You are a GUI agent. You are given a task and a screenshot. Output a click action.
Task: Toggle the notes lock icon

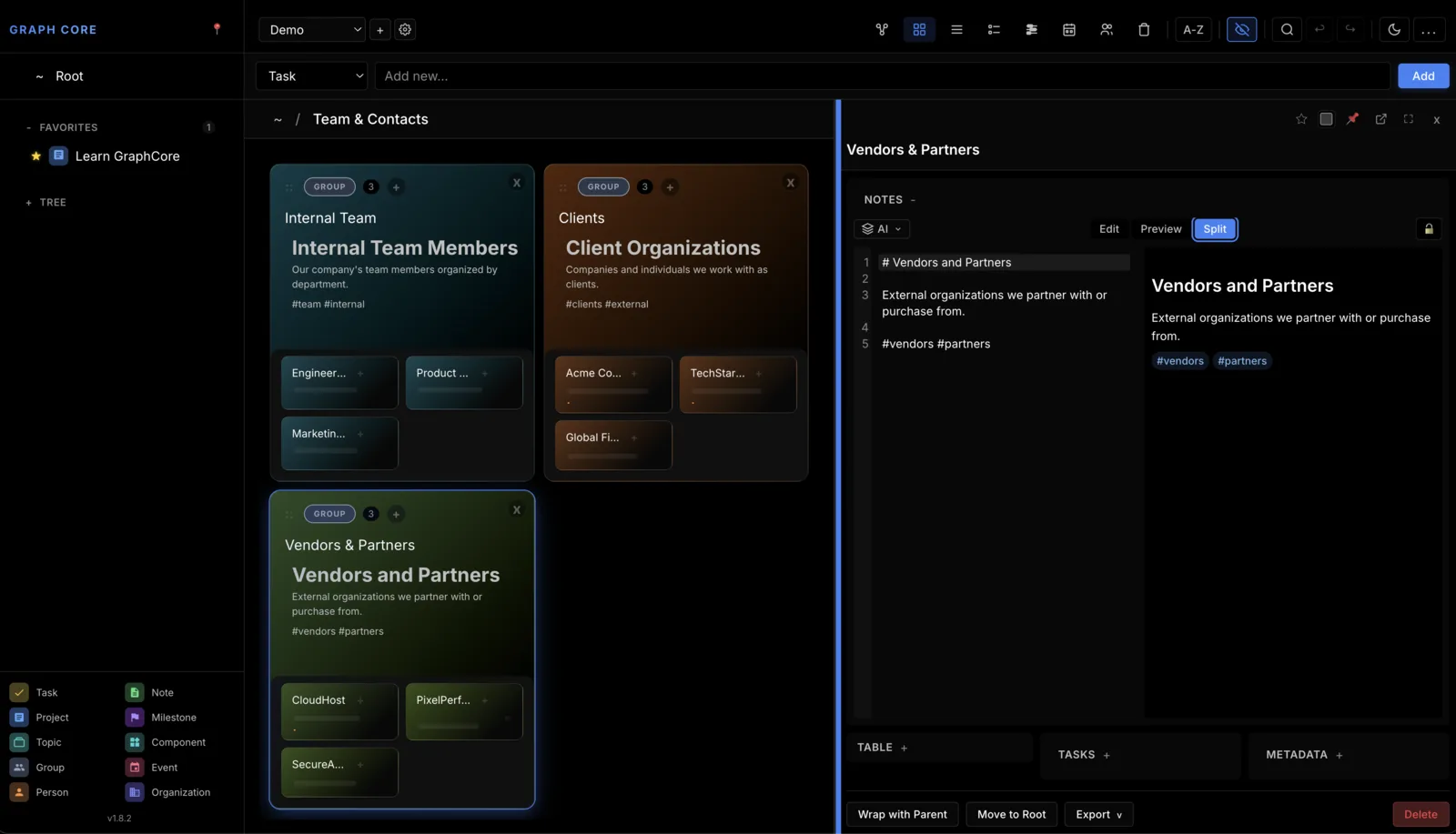1429,229
